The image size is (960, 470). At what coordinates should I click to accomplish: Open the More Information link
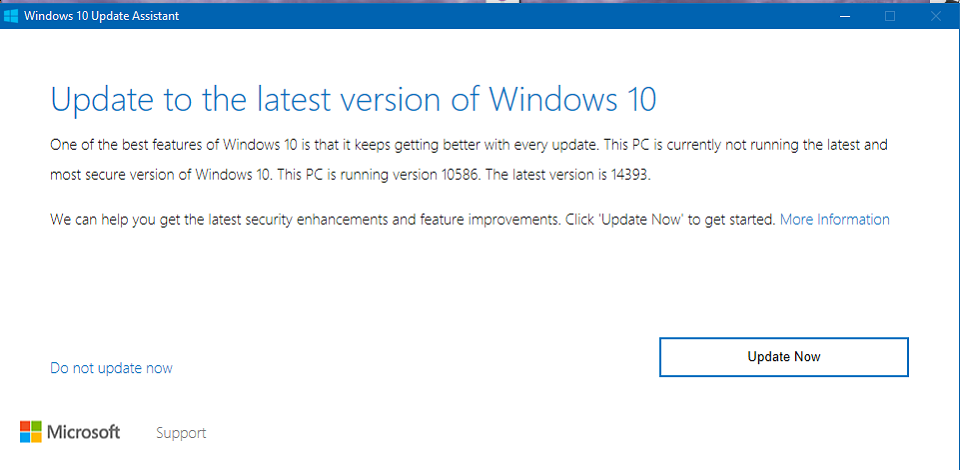click(834, 219)
